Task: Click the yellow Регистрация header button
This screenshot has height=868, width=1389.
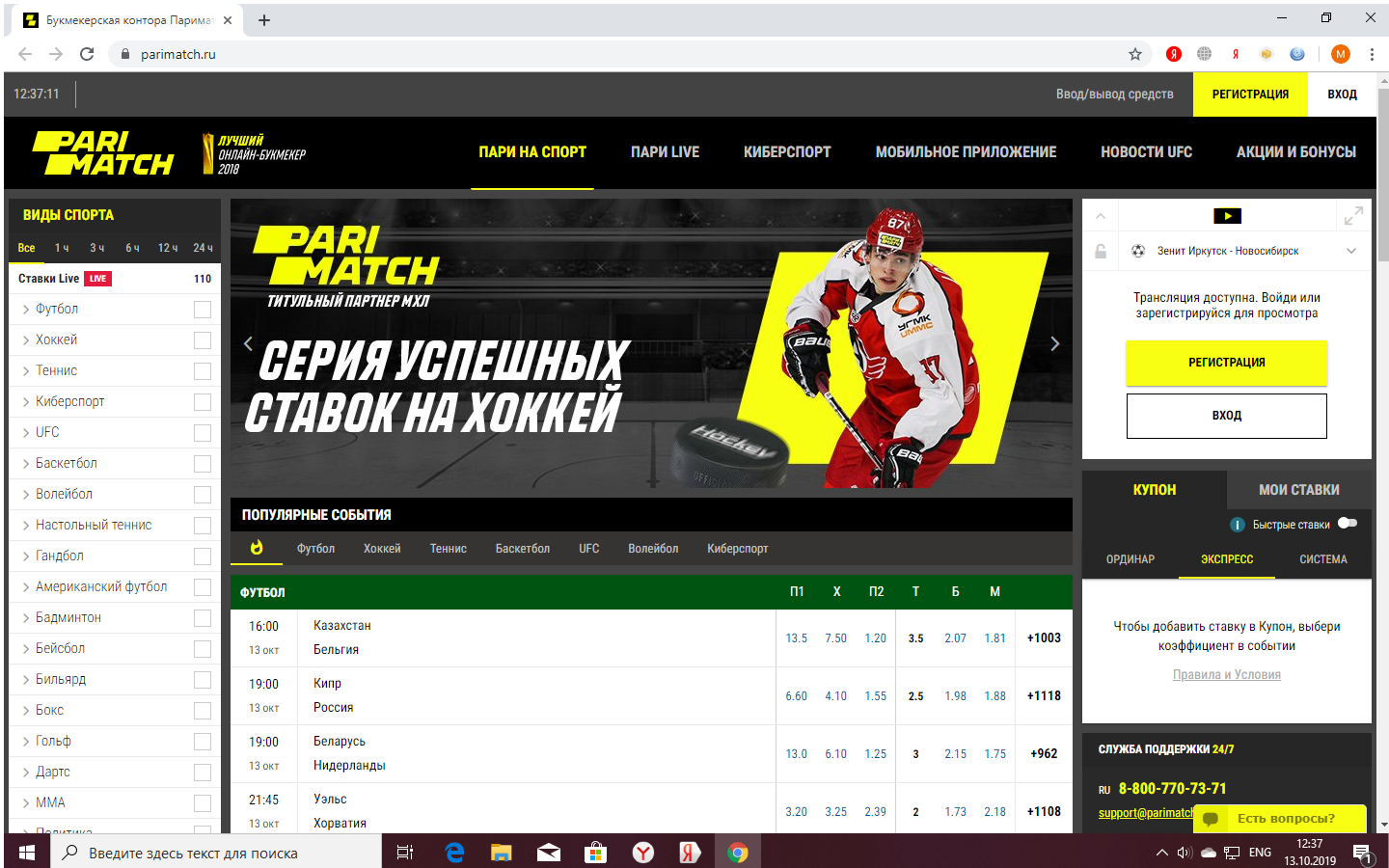Action: coord(1250,95)
